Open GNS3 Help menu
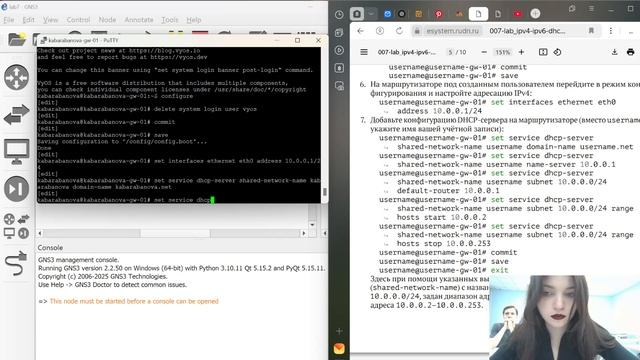Image resolution: width=640 pixels, height=360 pixels. point(193,20)
